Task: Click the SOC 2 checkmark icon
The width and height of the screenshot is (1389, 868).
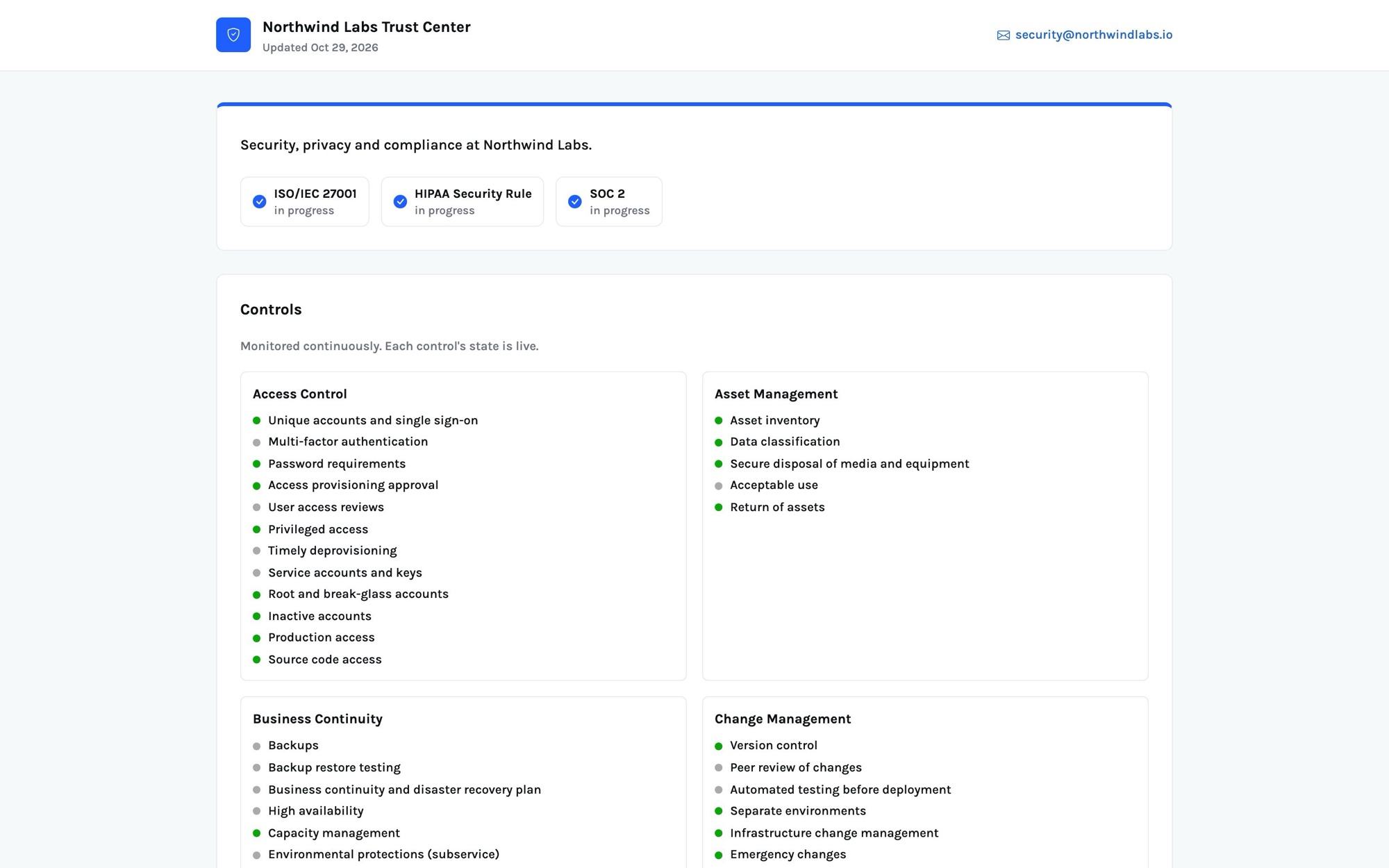Action: coord(575,201)
